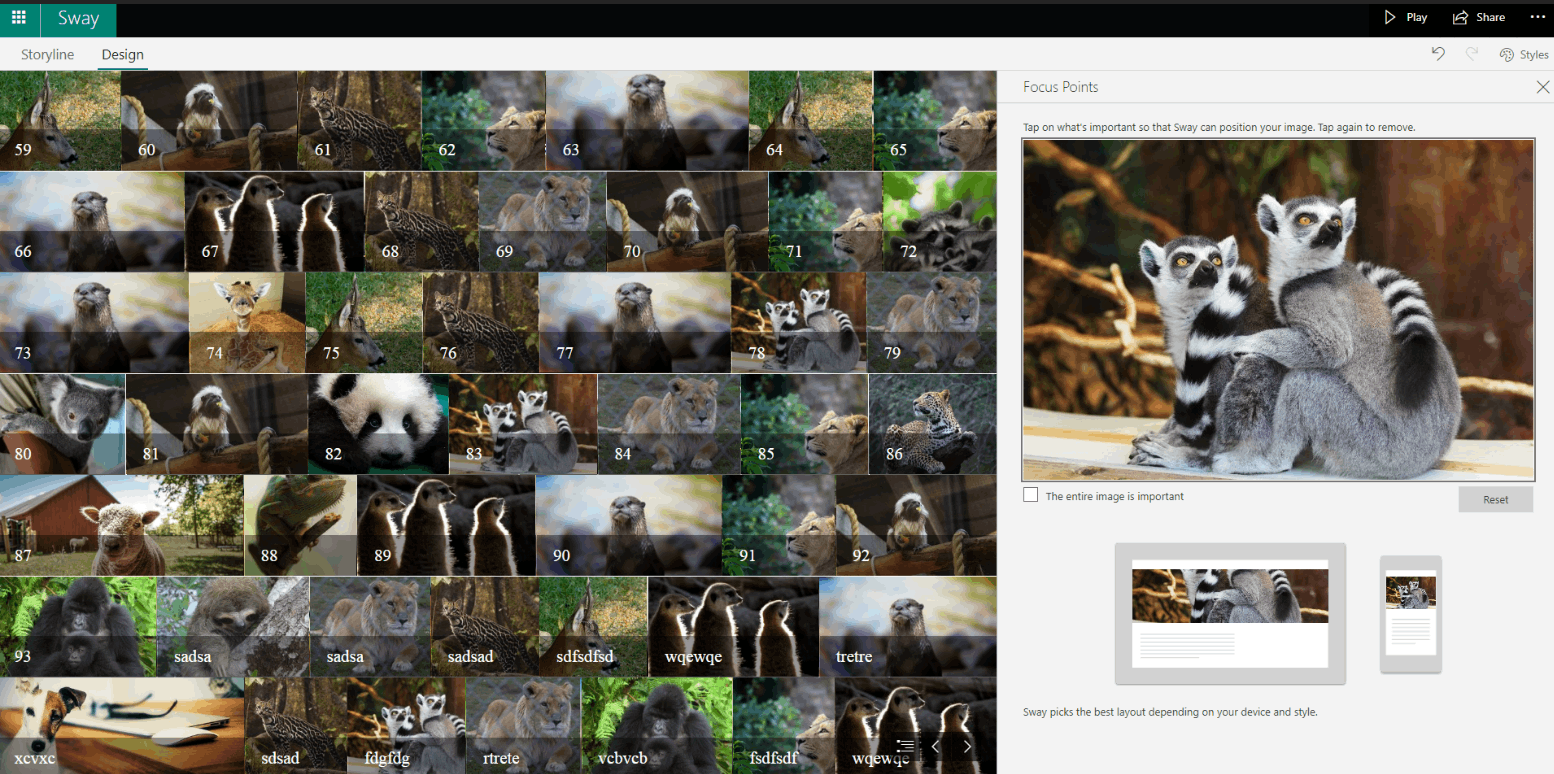Click the Redo arrow icon
This screenshot has width=1554, height=774.
(1470, 54)
